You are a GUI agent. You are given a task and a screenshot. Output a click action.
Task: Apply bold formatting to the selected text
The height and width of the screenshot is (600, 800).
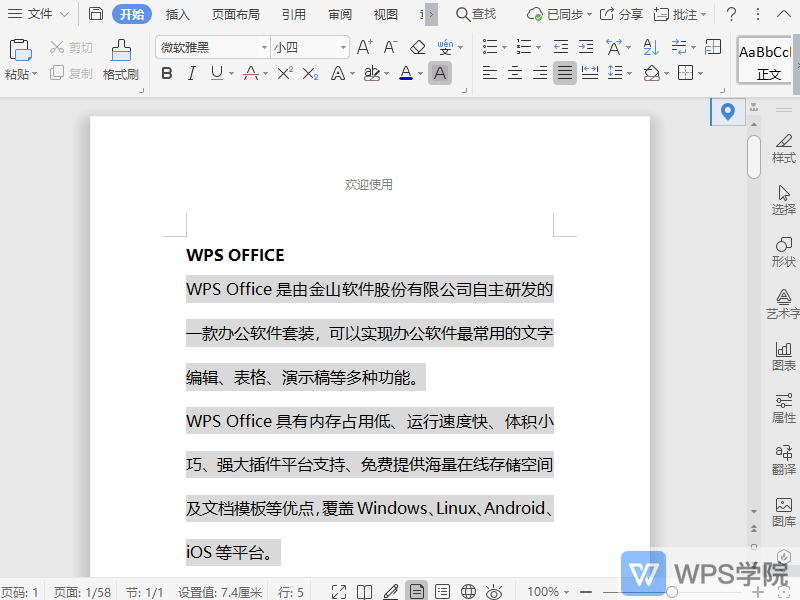(166, 73)
